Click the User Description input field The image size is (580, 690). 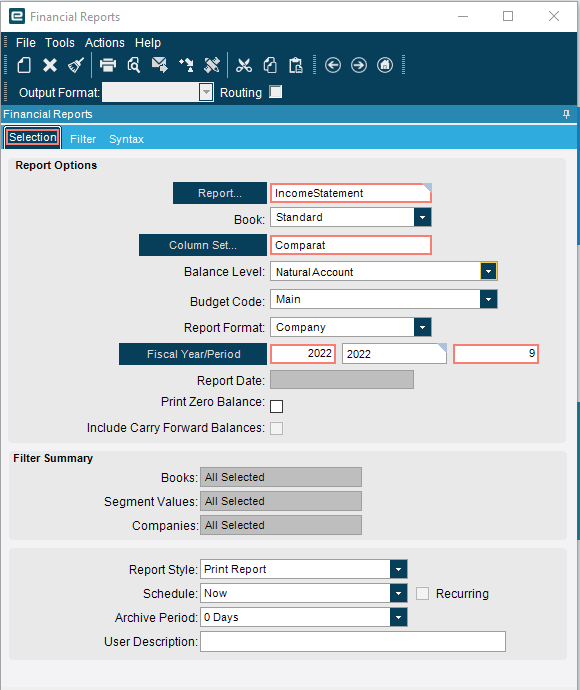click(353, 641)
